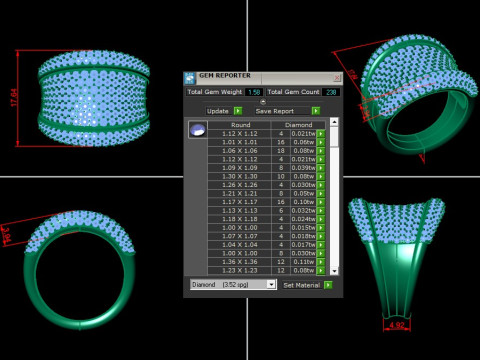Click the Total Gem Weight value 1.58
The height and width of the screenshot is (360, 480).
(254, 92)
